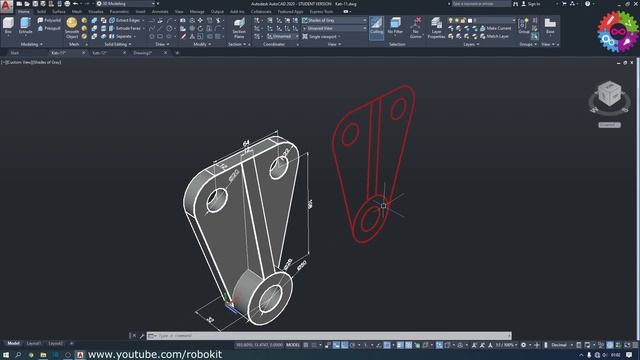Image resolution: width=640 pixels, height=360 pixels.
Task: Open the Decimal units dropdown in status bar
Action: (561, 345)
